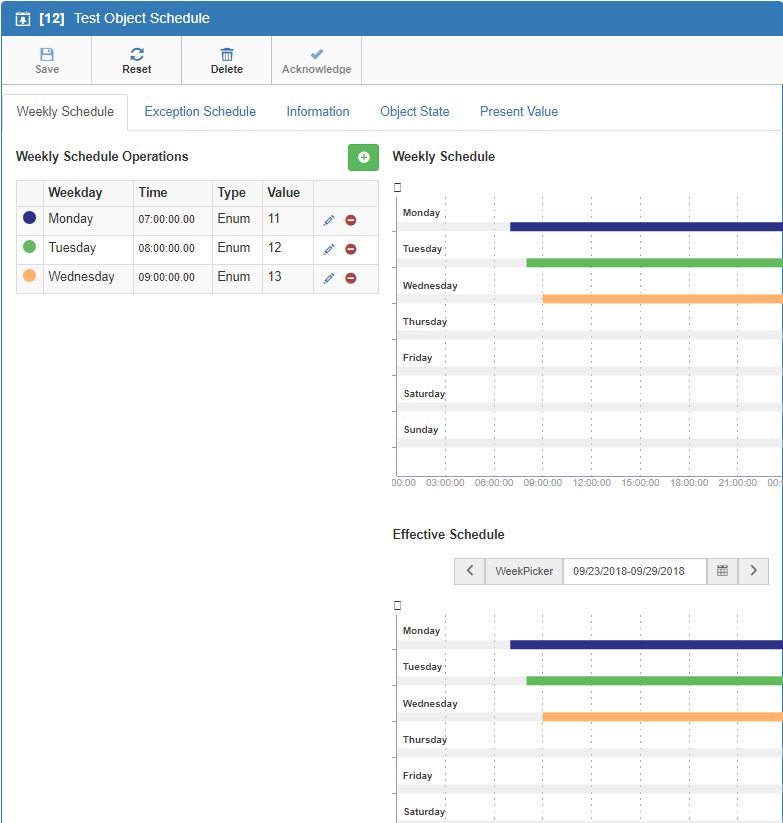Select Wednesday orange bar in Weekly Schedule chart
Viewport: 783px width, 823px height.
[x=662, y=299]
